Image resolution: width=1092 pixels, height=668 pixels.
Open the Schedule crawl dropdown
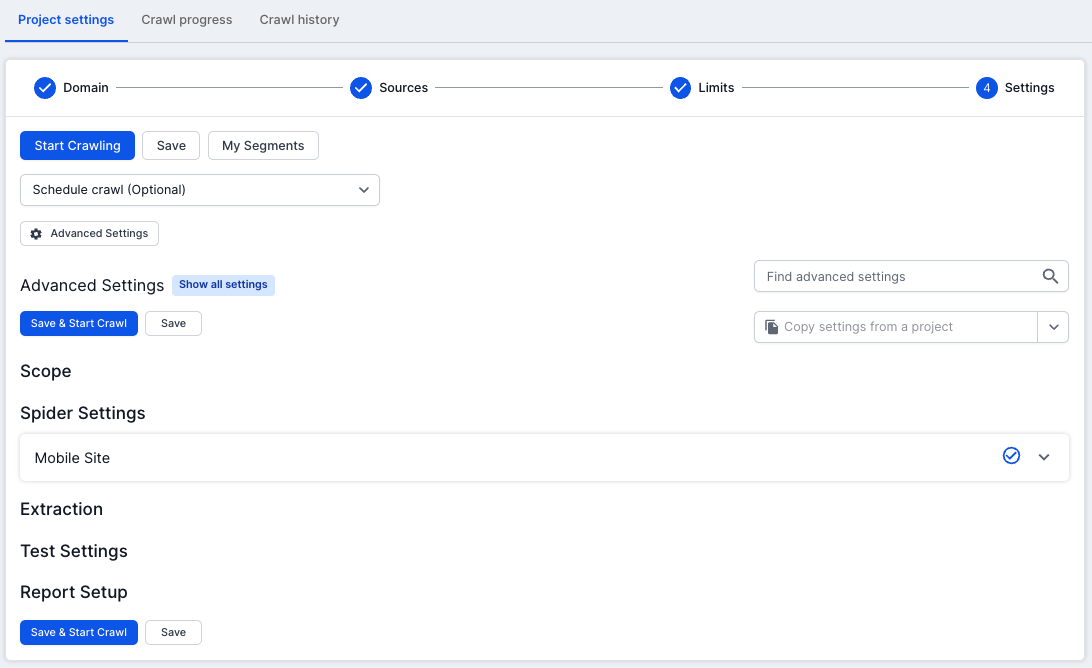pos(200,190)
